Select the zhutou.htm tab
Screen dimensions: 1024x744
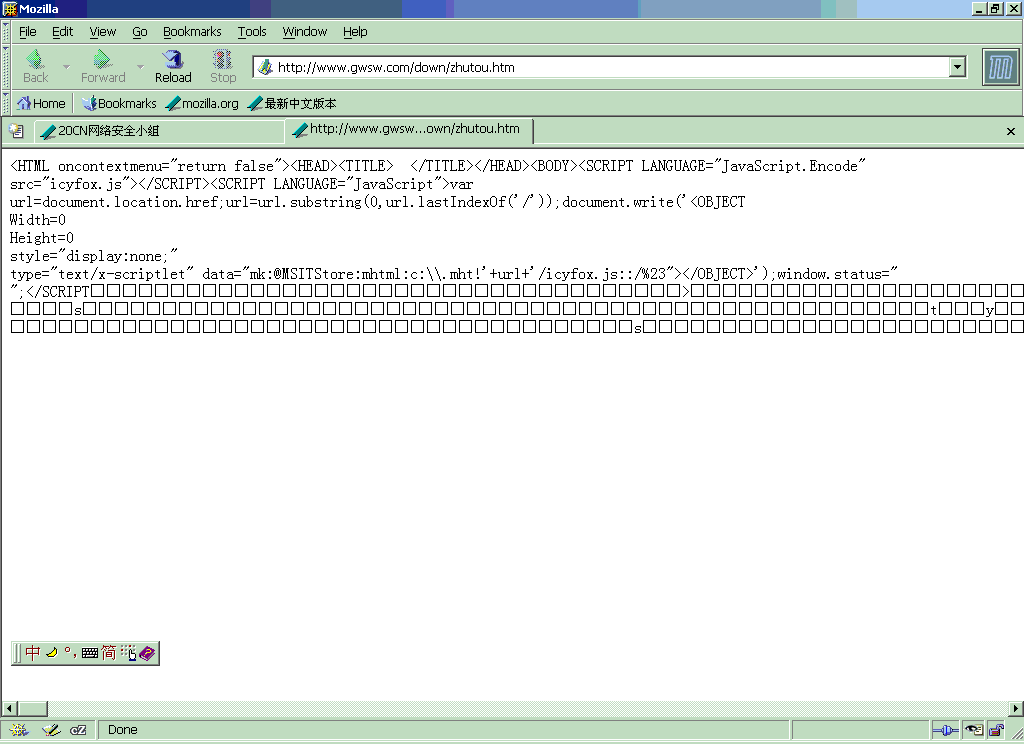pyautogui.click(x=409, y=130)
